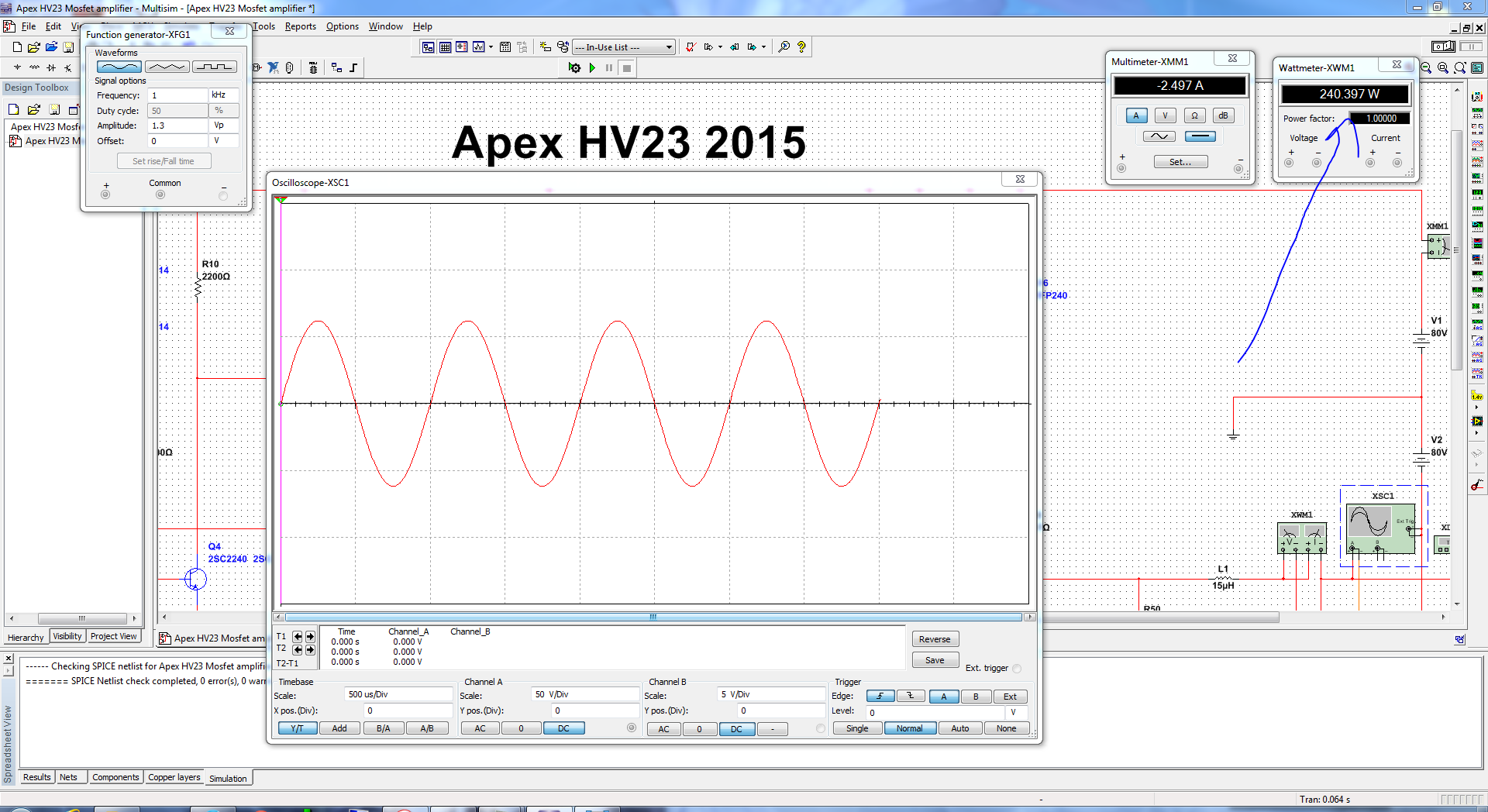The height and width of the screenshot is (812, 1488).
Task: Click Save button in oscilloscope
Action: point(935,660)
